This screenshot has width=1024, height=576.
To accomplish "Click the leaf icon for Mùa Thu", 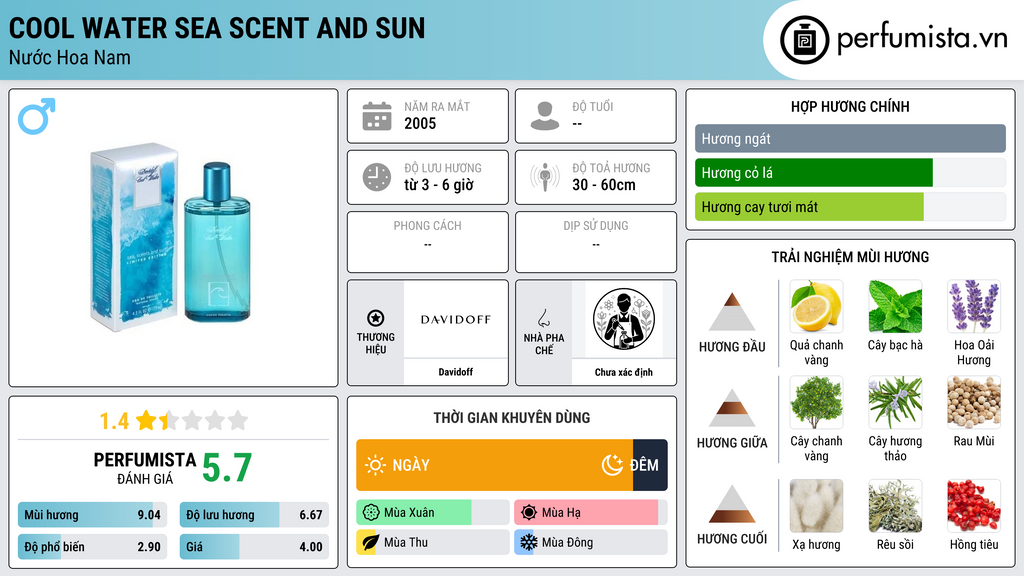I will 370,543.
